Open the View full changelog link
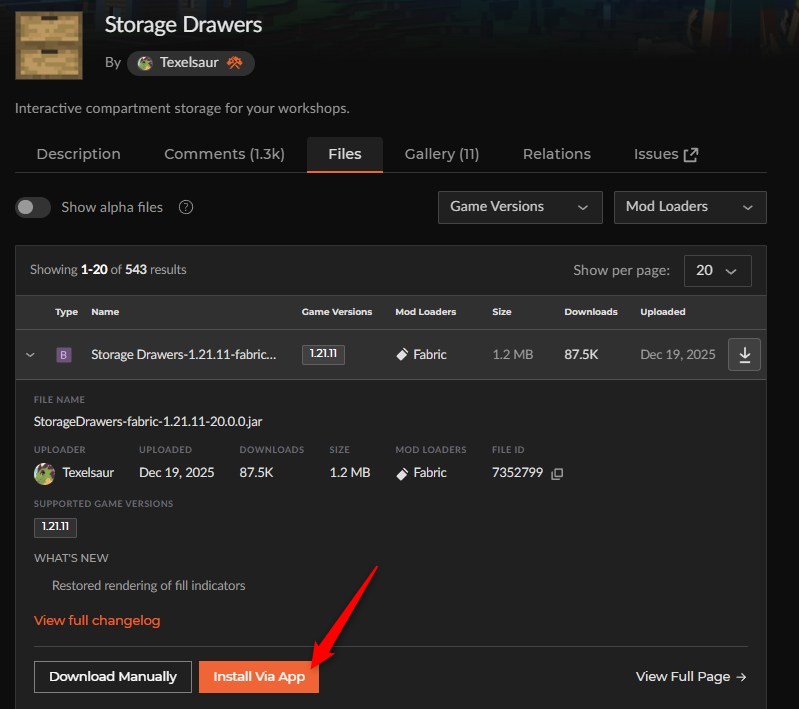This screenshot has width=799, height=709. (97, 620)
